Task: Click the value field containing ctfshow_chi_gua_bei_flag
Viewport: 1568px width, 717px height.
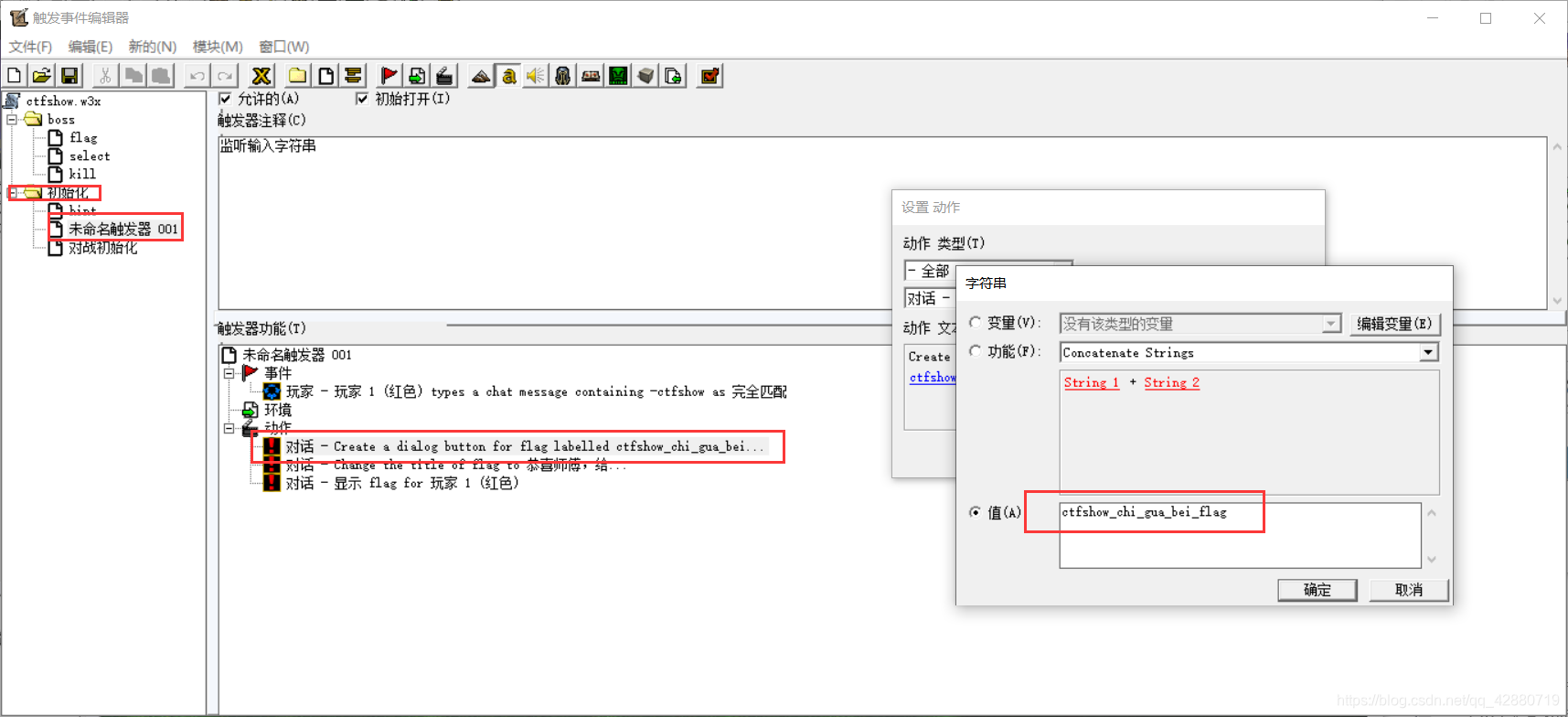Action: (1240, 535)
